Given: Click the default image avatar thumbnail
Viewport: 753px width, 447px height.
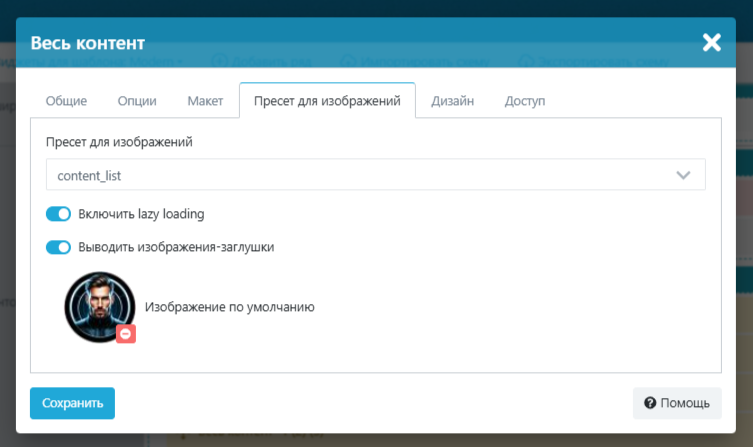Looking at the screenshot, I should click(x=100, y=307).
